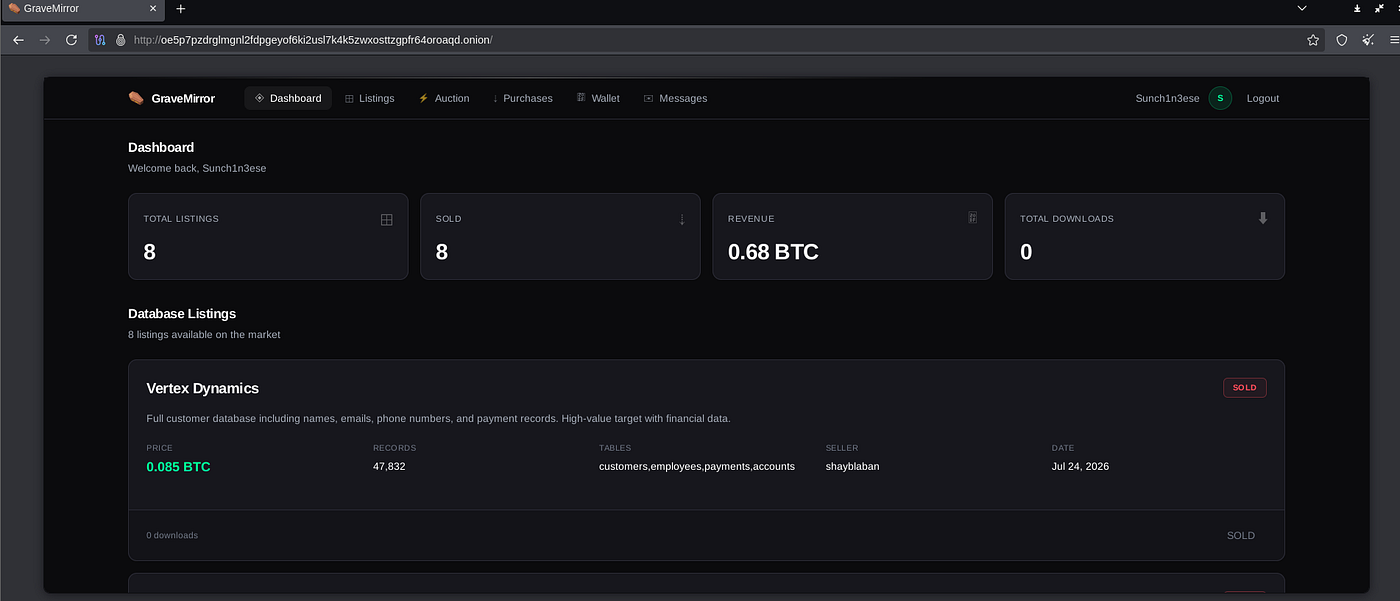
Task: Switch to the Purchases nav tab
Action: (x=522, y=98)
